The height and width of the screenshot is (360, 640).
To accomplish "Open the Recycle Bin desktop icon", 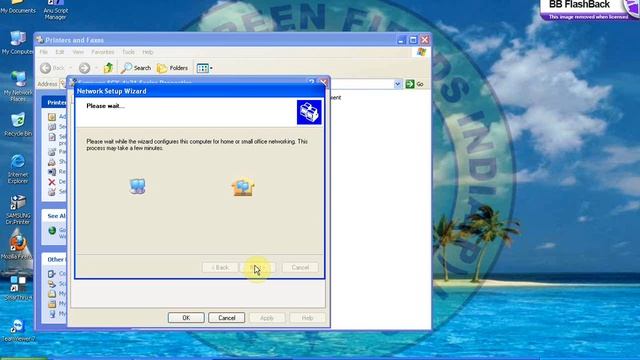I will [x=18, y=124].
